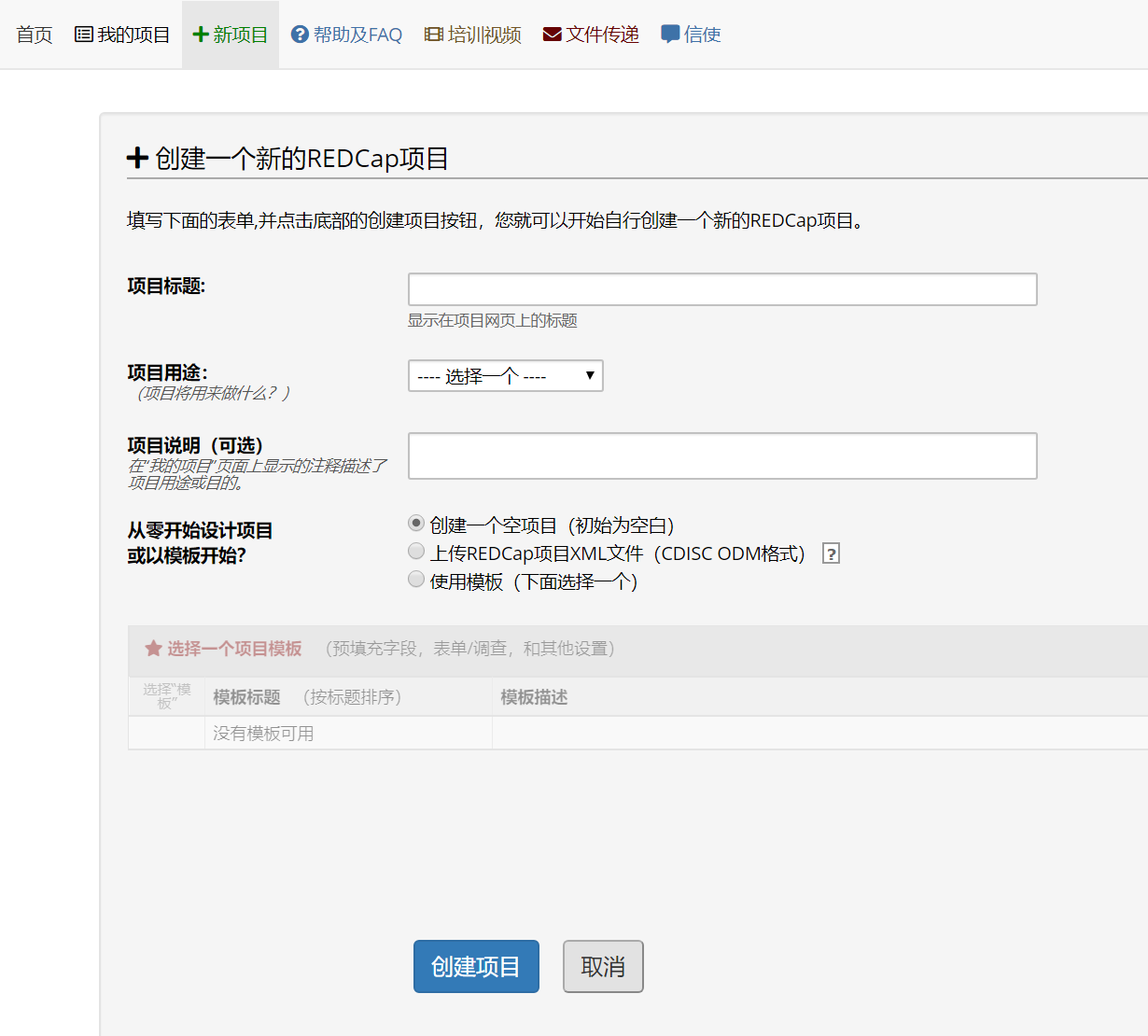Click the 没有模板可用 table cell
This screenshot has height=1036, width=1148.
348,734
